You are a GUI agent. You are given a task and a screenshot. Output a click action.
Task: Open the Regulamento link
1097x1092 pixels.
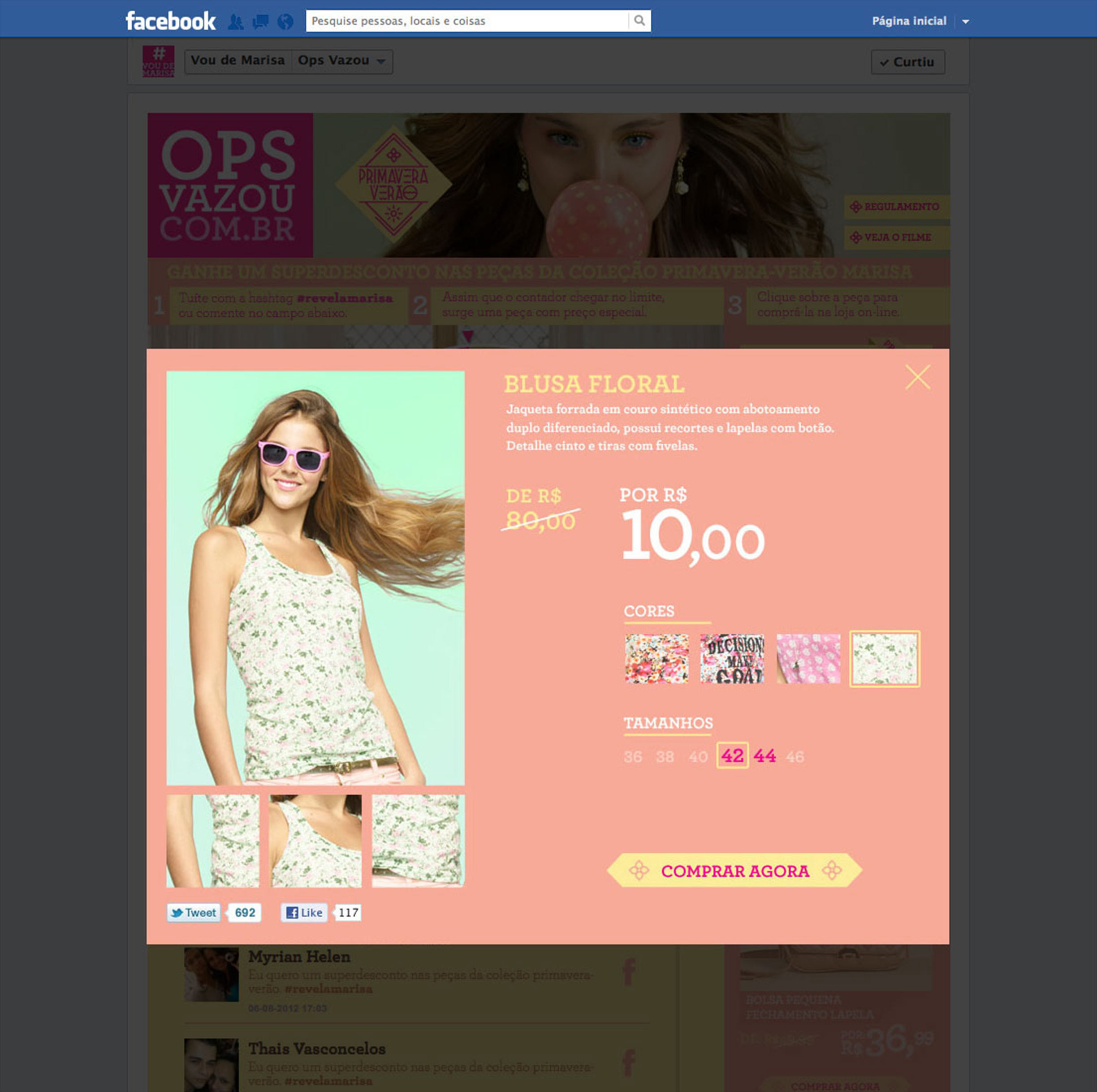point(897,207)
